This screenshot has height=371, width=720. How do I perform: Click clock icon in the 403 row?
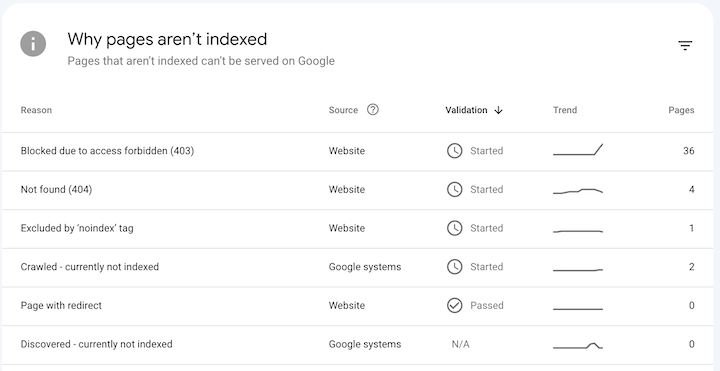tap(455, 151)
